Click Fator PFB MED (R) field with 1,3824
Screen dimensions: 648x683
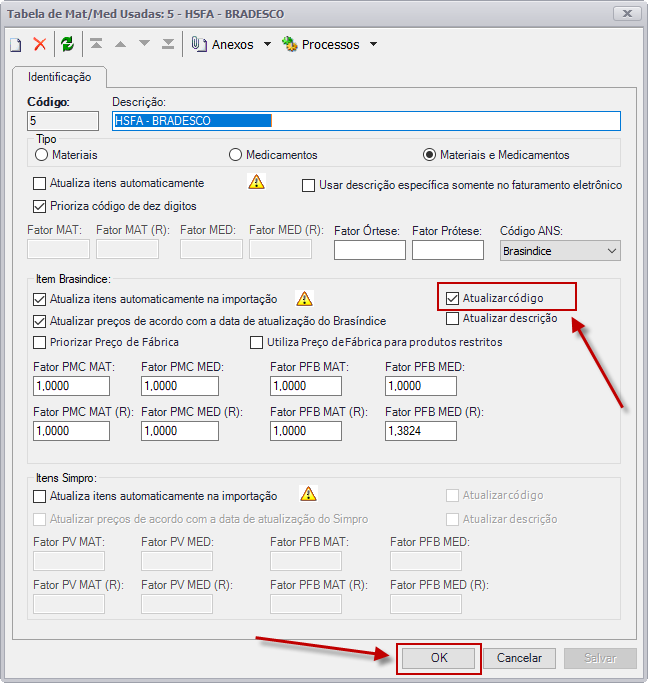[x=421, y=431]
